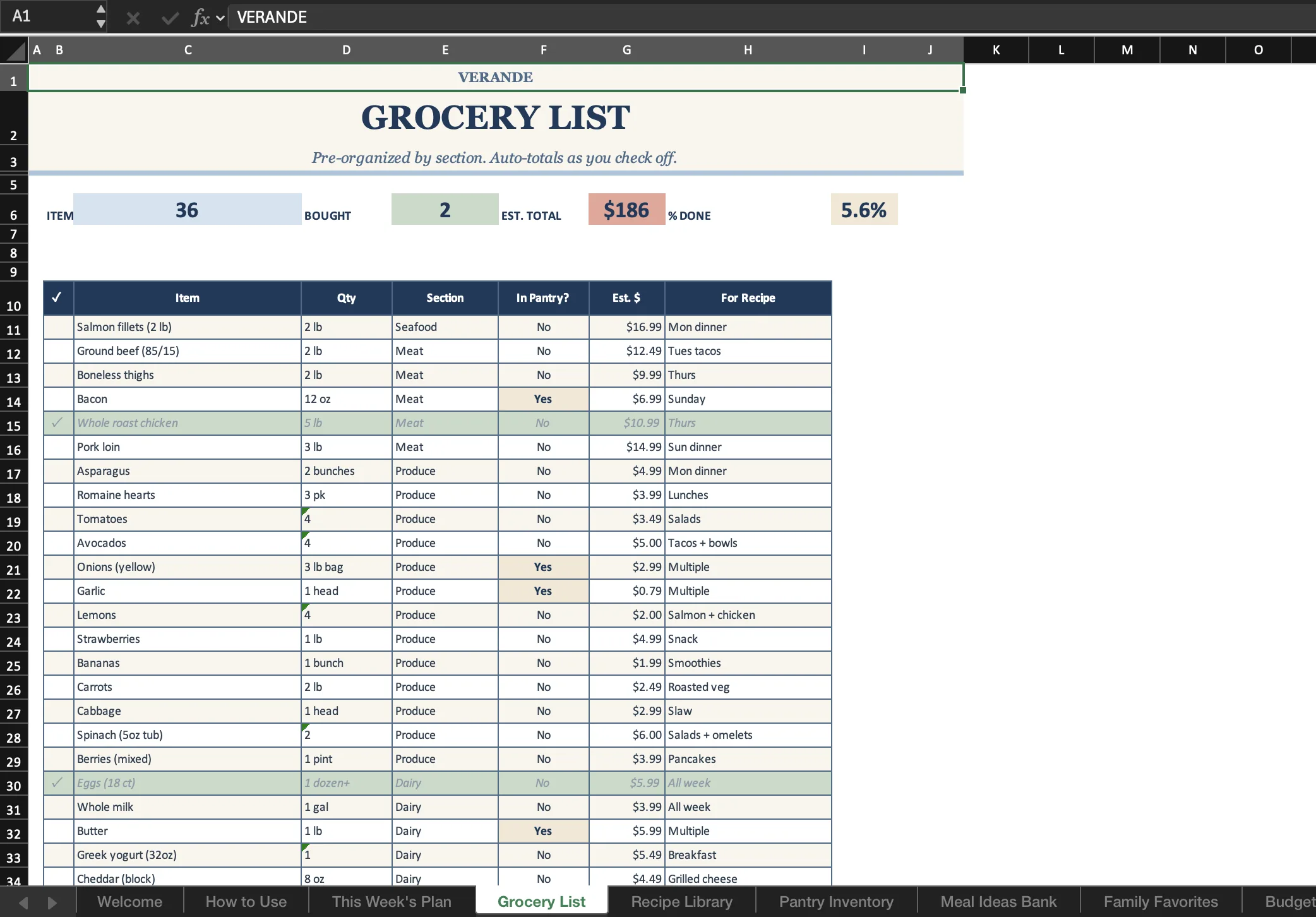
Task: Click the Name Box stepper down arrow
Action: pyautogui.click(x=100, y=24)
